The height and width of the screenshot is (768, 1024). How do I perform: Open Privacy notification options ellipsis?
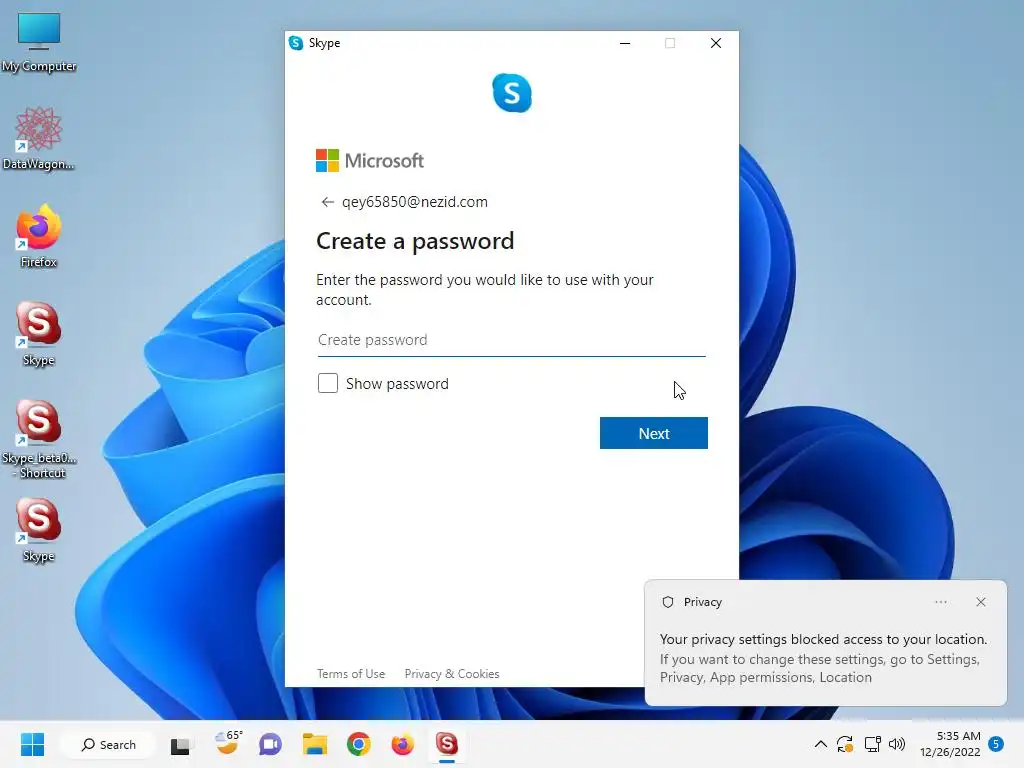(940, 602)
